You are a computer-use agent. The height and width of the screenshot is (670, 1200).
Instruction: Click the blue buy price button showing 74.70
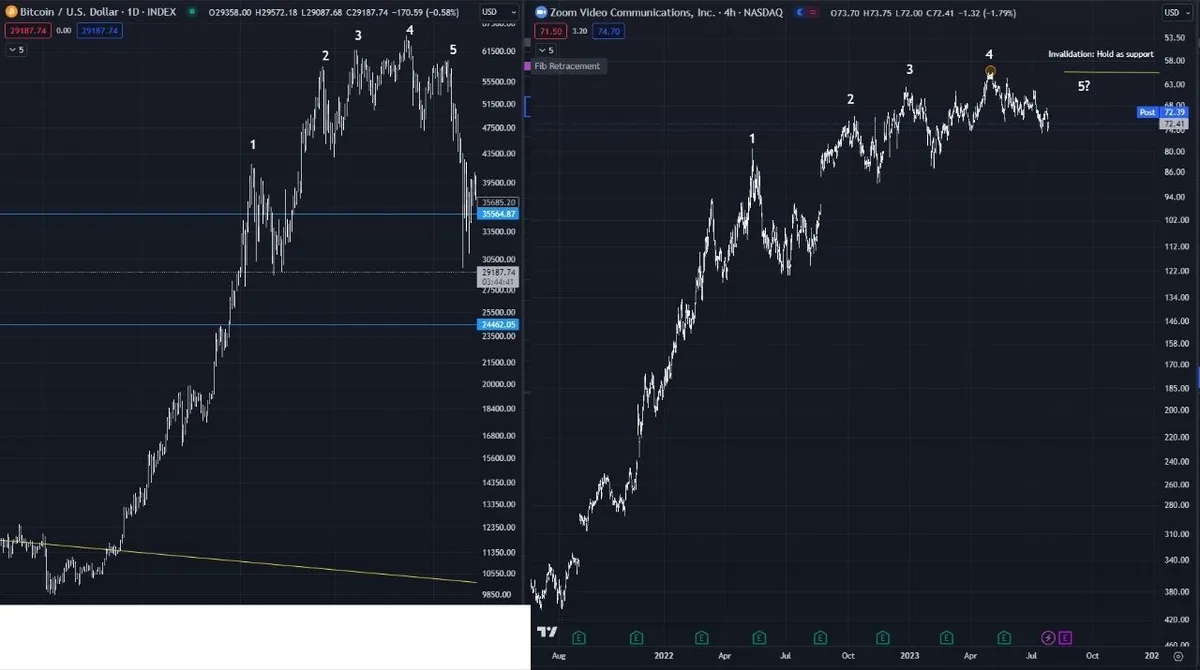pyautogui.click(x=608, y=31)
